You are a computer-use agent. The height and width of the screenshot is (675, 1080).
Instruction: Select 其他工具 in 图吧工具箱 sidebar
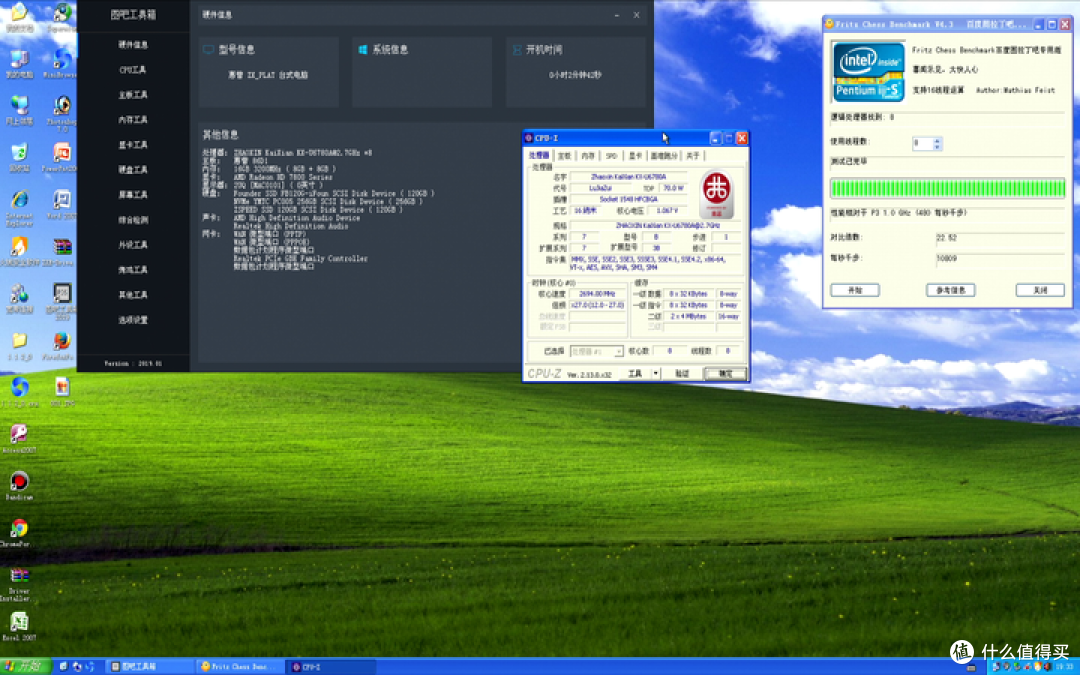(x=133, y=295)
